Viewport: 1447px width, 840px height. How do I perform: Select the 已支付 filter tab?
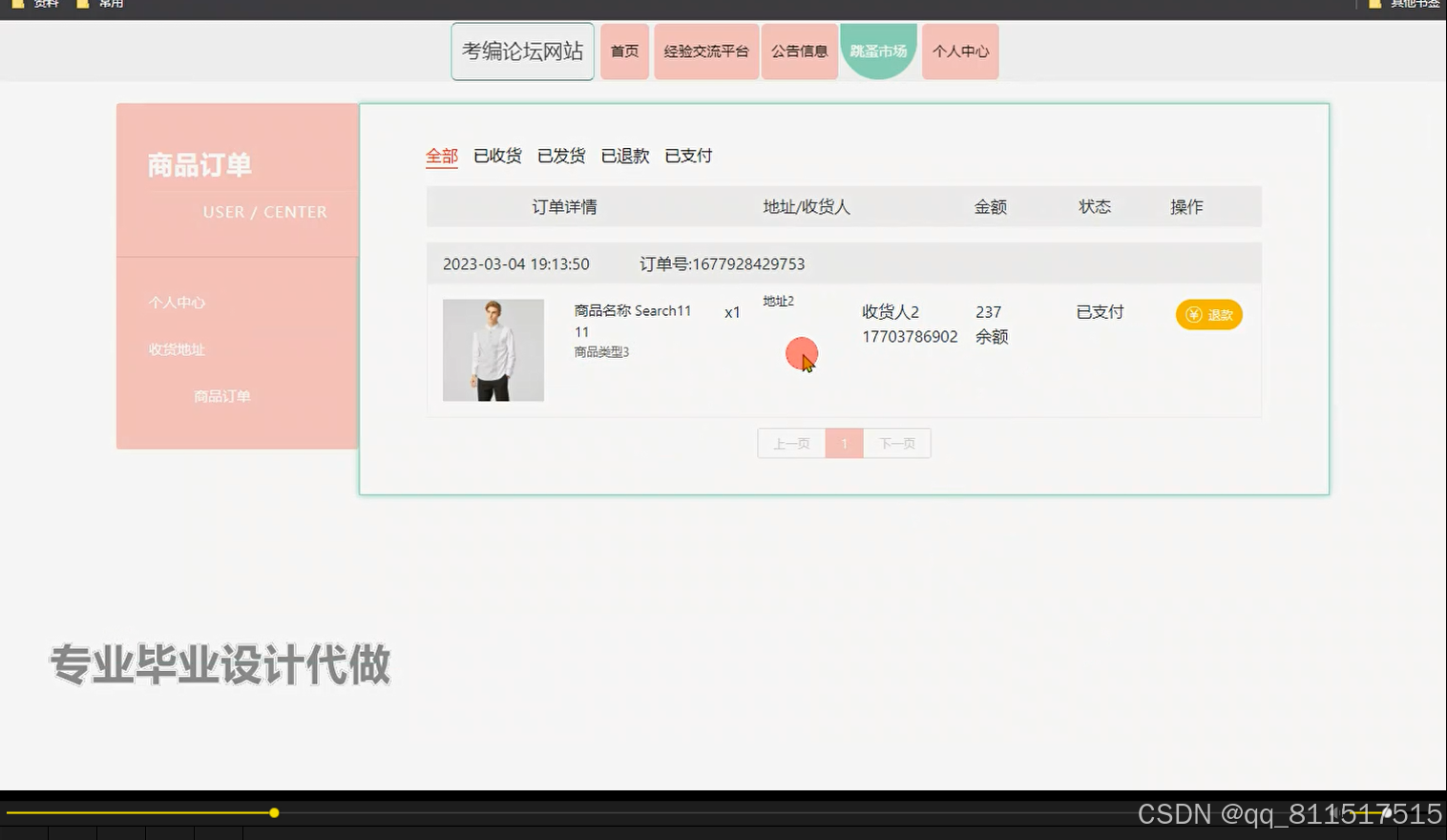click(x=688, y=156)
